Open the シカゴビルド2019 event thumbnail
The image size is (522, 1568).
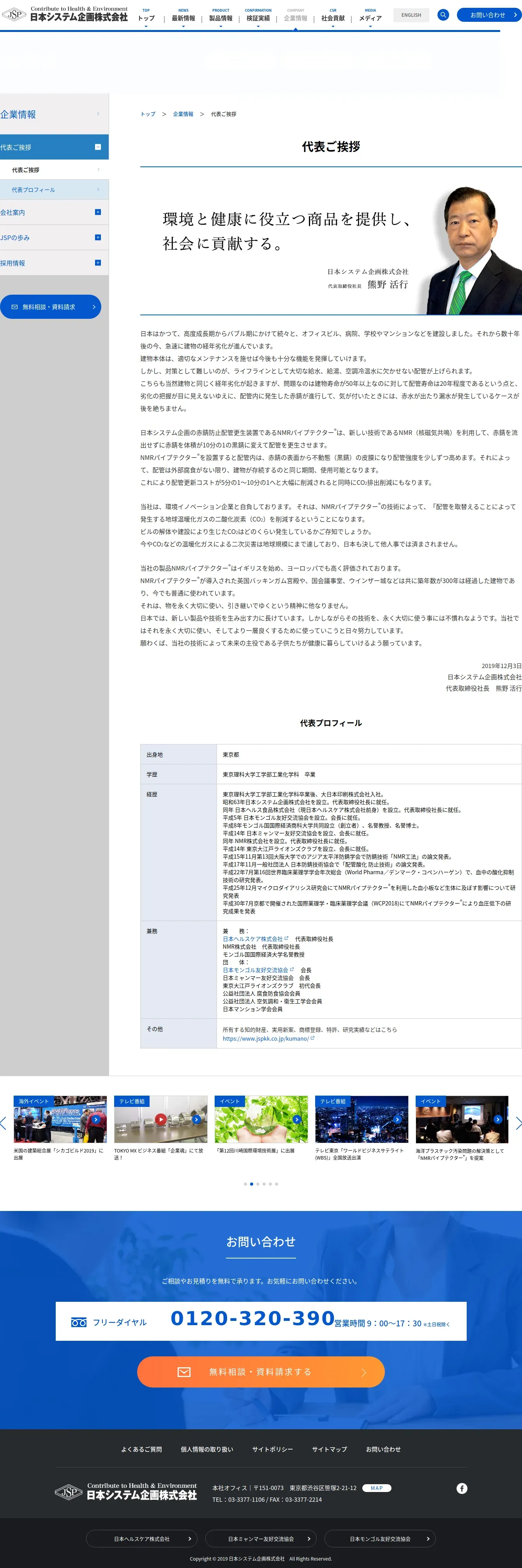(60, 1119)
